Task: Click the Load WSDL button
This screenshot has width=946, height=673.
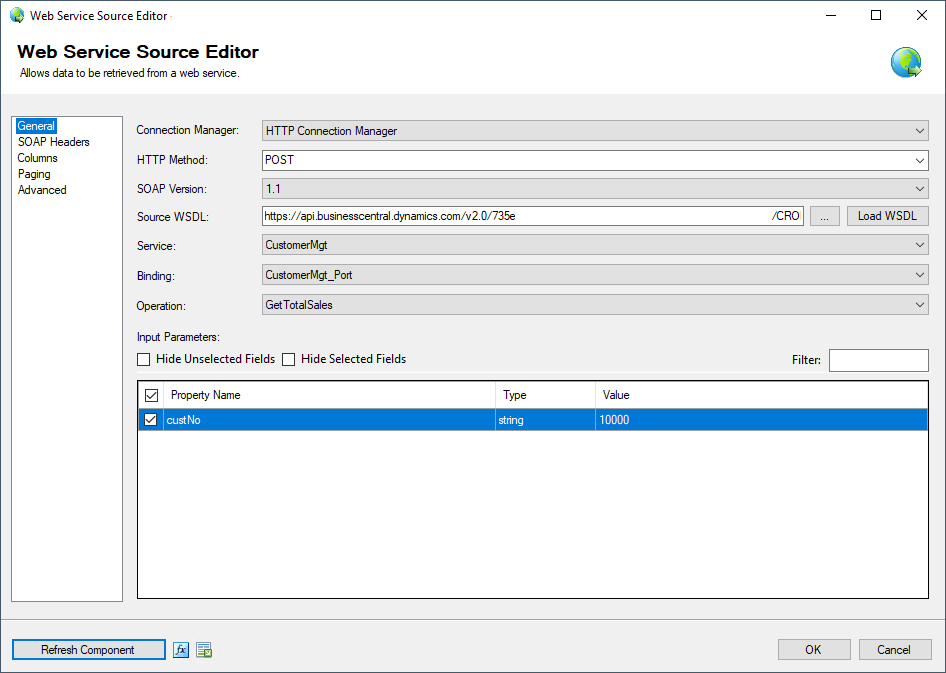Action: 887,216
